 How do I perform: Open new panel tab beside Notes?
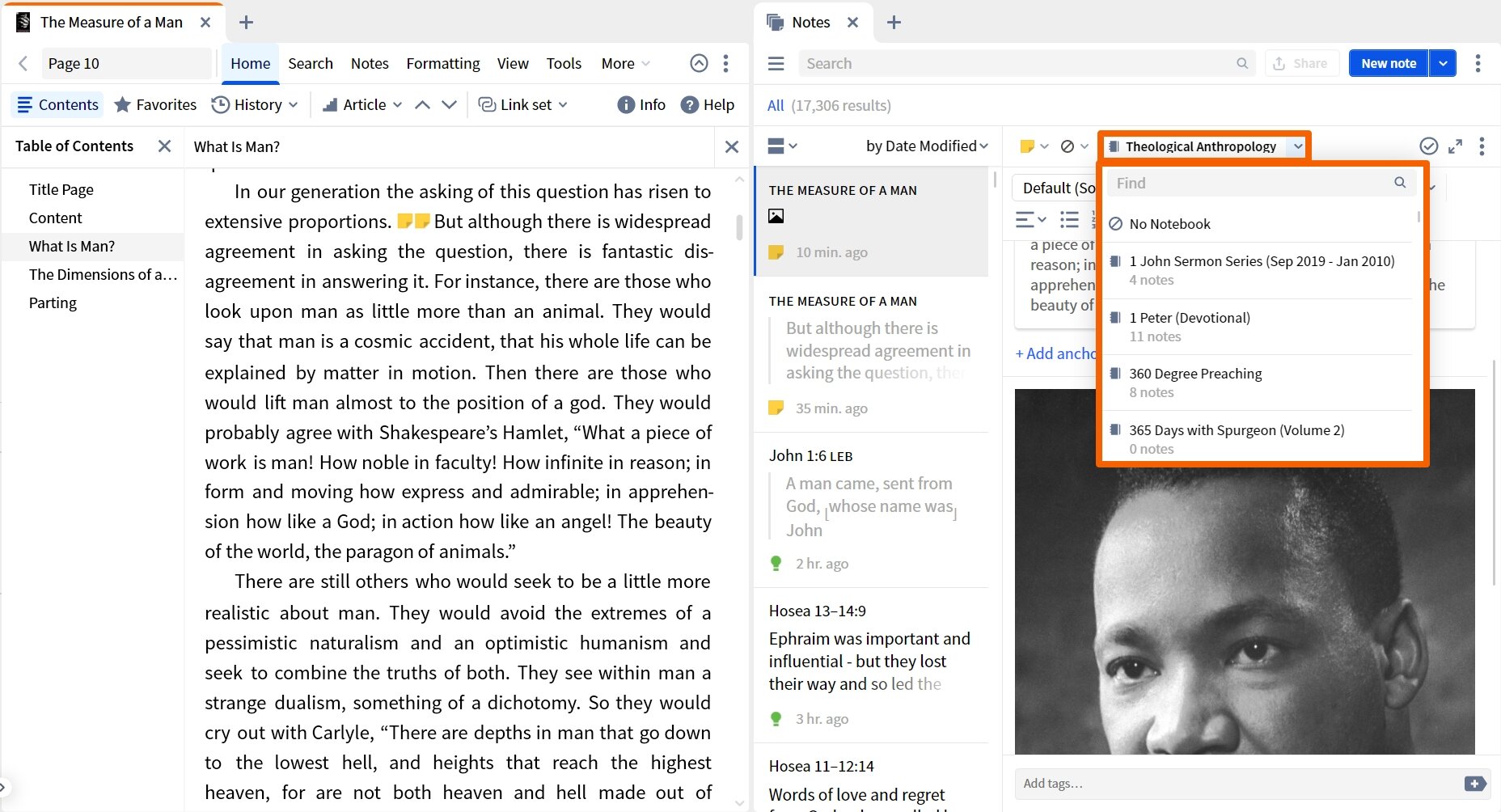coord(894,23)
